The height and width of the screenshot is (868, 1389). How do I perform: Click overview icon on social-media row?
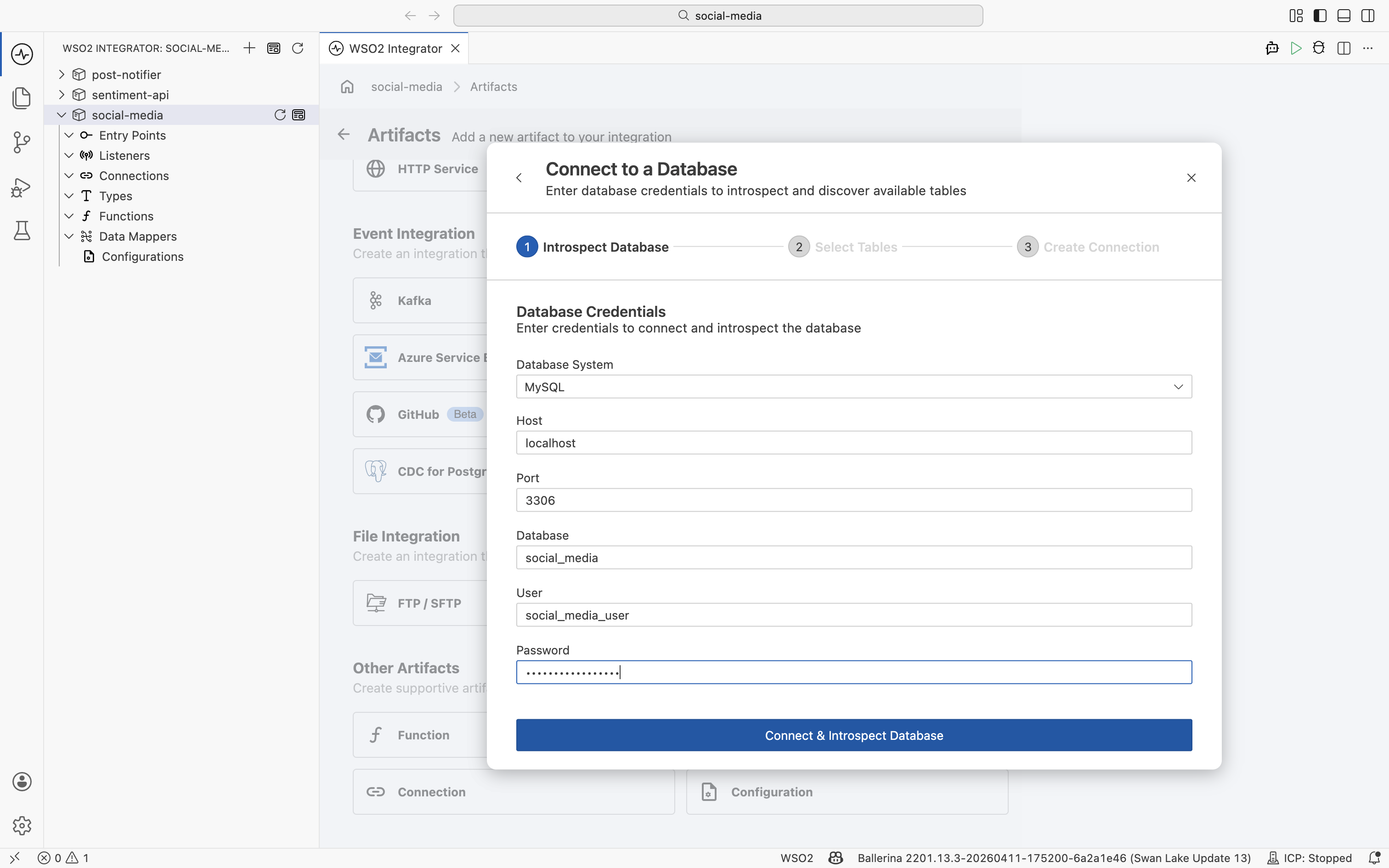tap(299, 115)
